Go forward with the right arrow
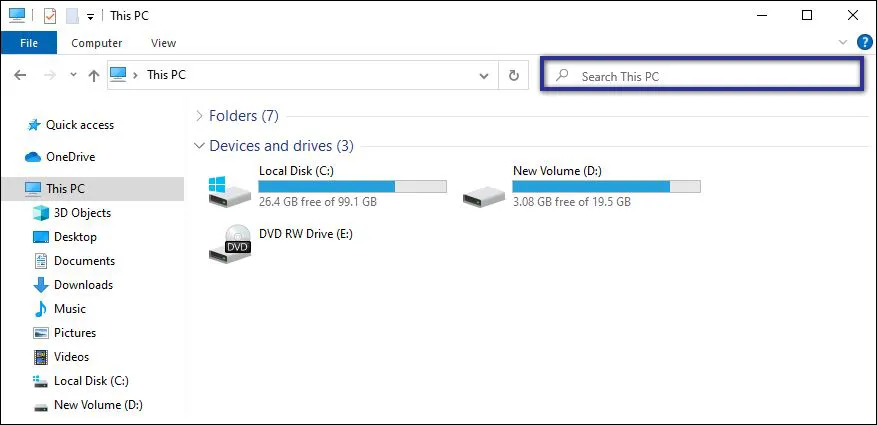The image size is (877, 425). (50, 75)
